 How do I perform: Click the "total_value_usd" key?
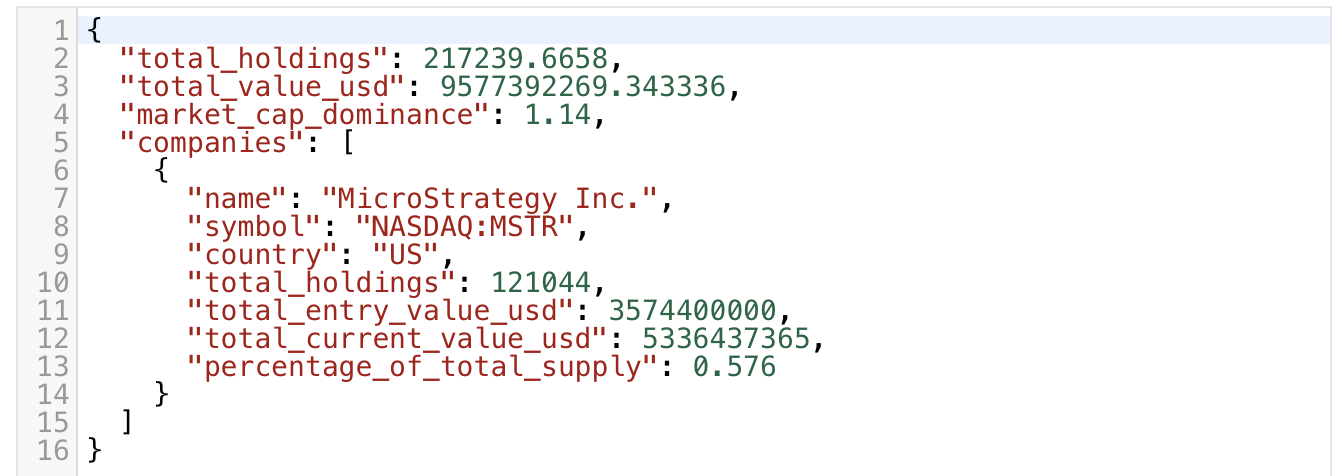(270, 87)
